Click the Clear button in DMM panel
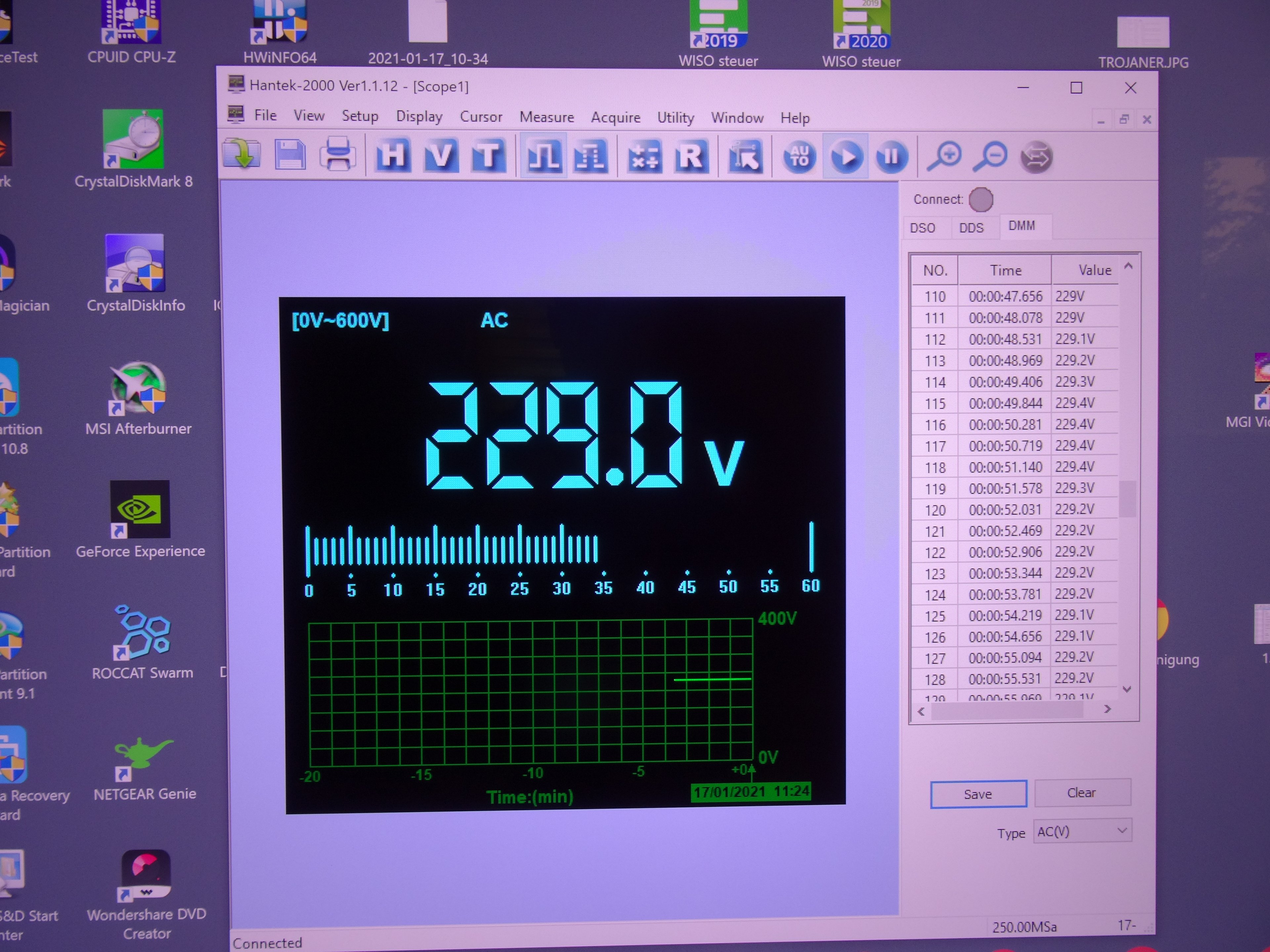 [x=1082, y=793]
